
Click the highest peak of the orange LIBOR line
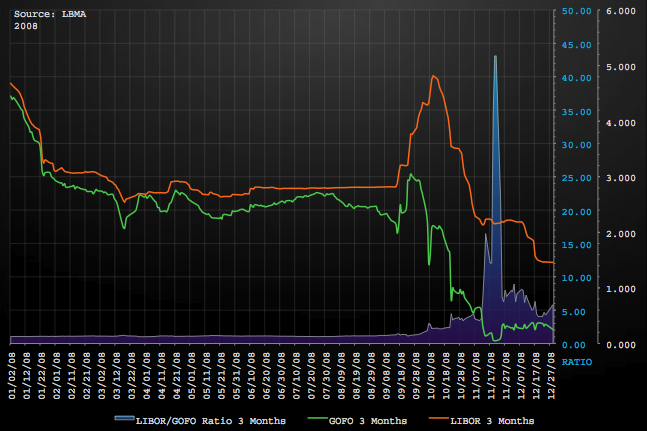pos(432,76)
